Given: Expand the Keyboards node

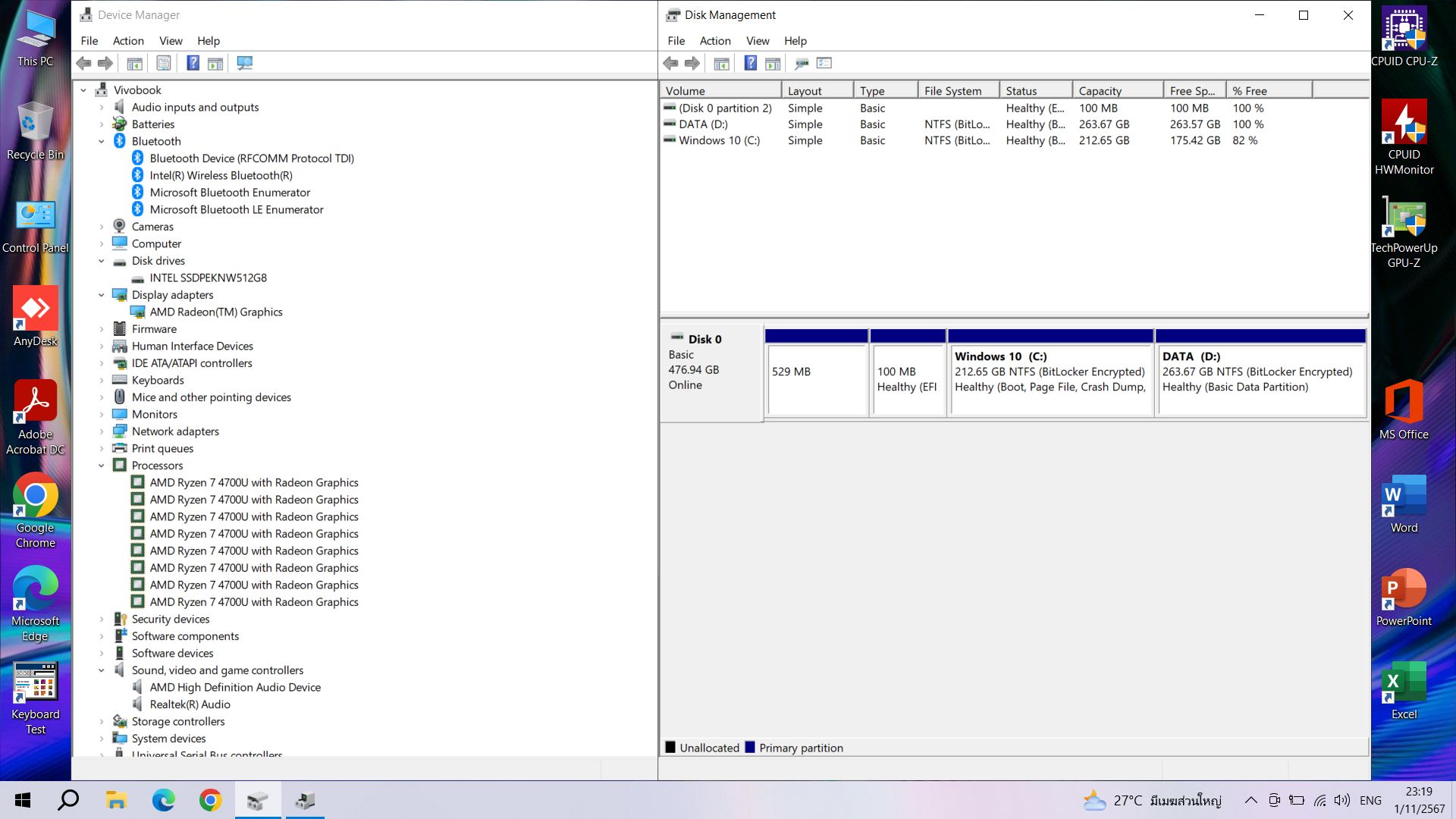Looking at the screenshot, I should 102,381.
